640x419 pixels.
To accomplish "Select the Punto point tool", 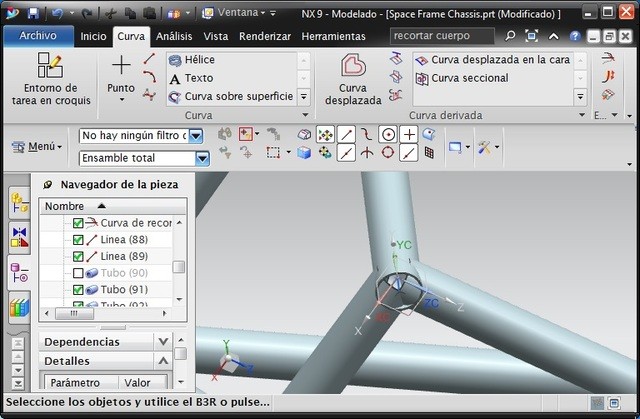I will (x=121, y=75).
